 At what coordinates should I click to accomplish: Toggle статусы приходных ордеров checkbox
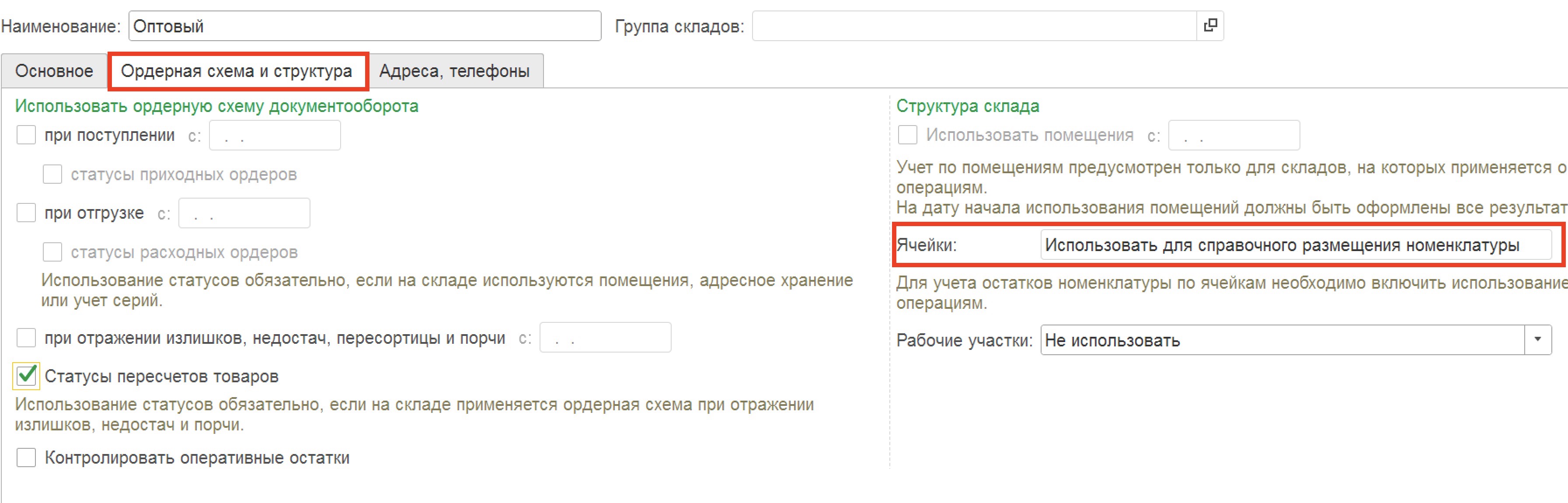(52, 174)
